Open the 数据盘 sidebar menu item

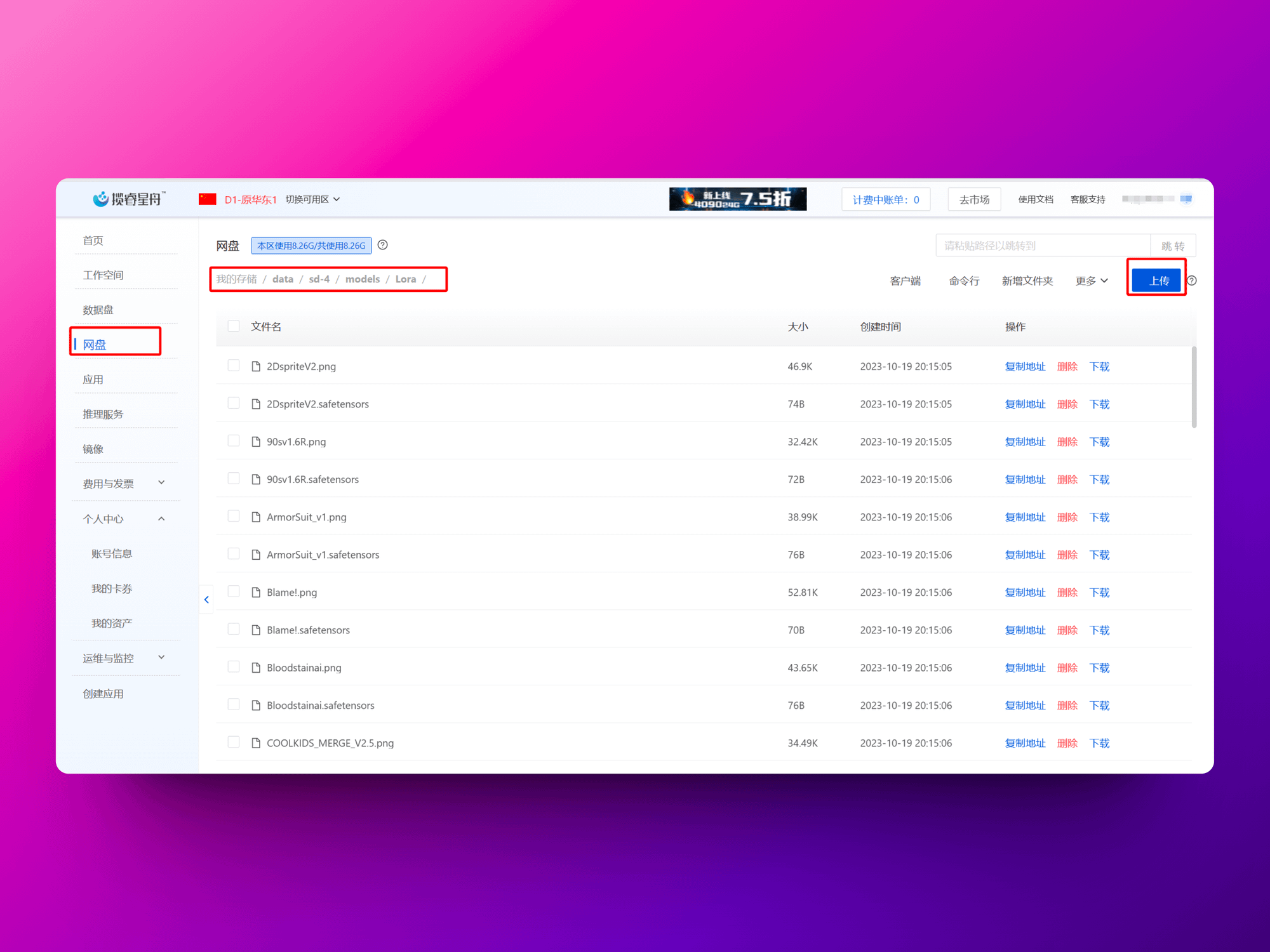tap(98, 310)
